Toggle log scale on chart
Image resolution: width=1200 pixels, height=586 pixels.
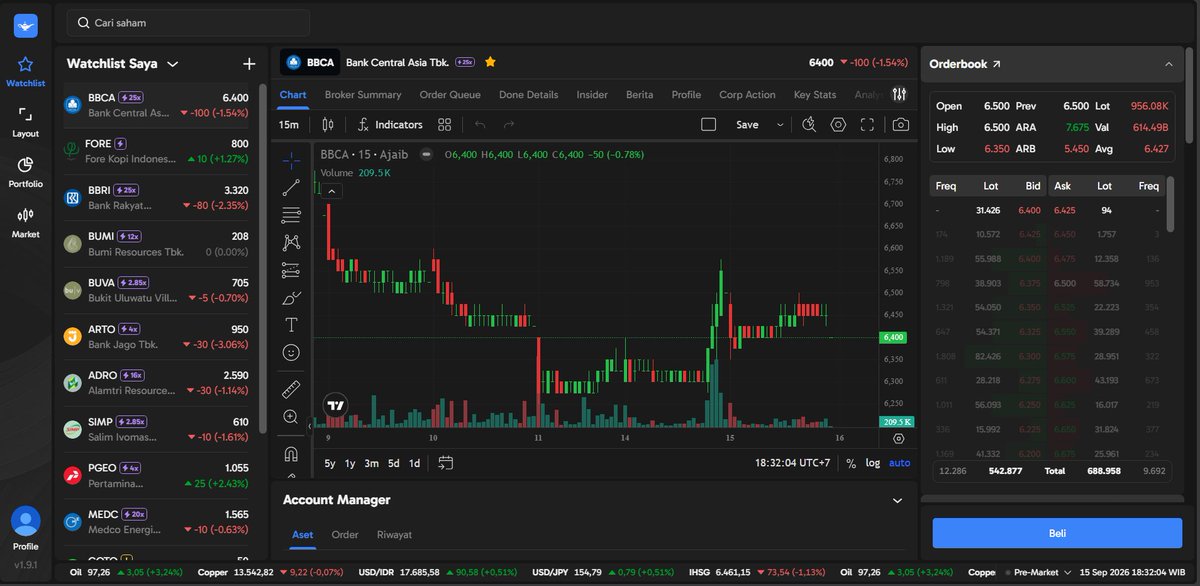(x=873, y=463)
